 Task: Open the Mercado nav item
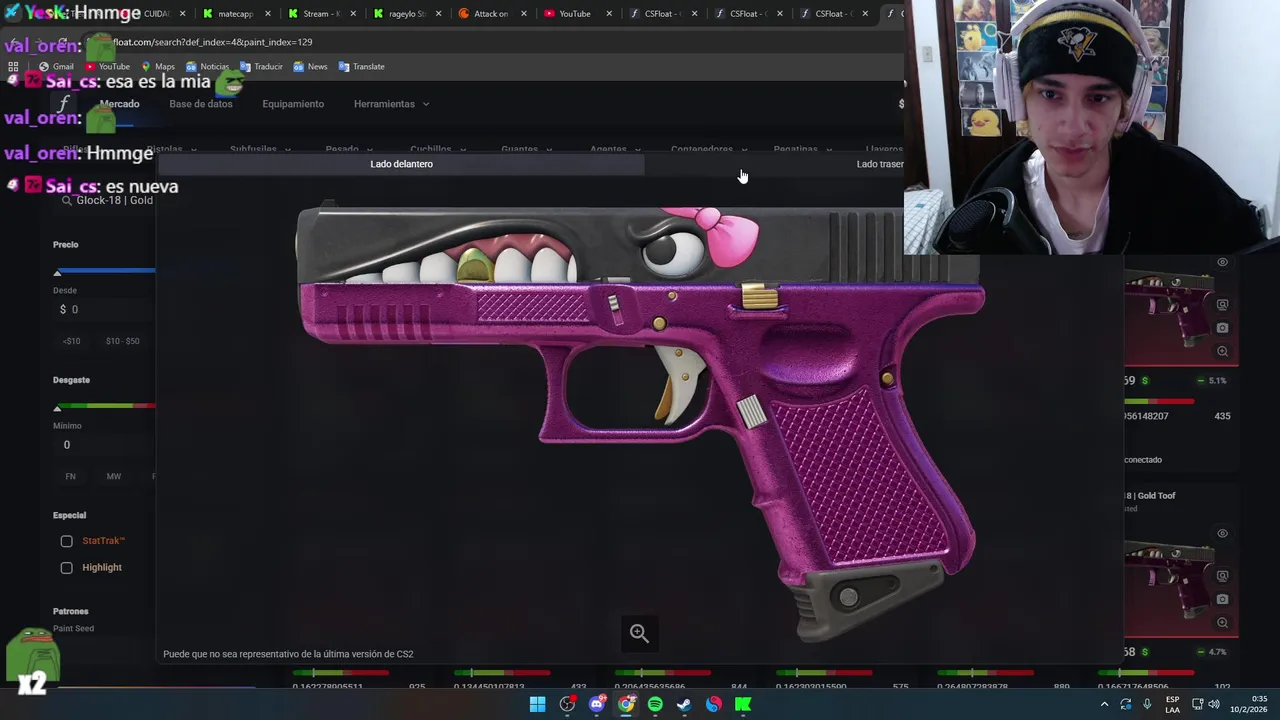pyautogui.click(x=119, y=104)
